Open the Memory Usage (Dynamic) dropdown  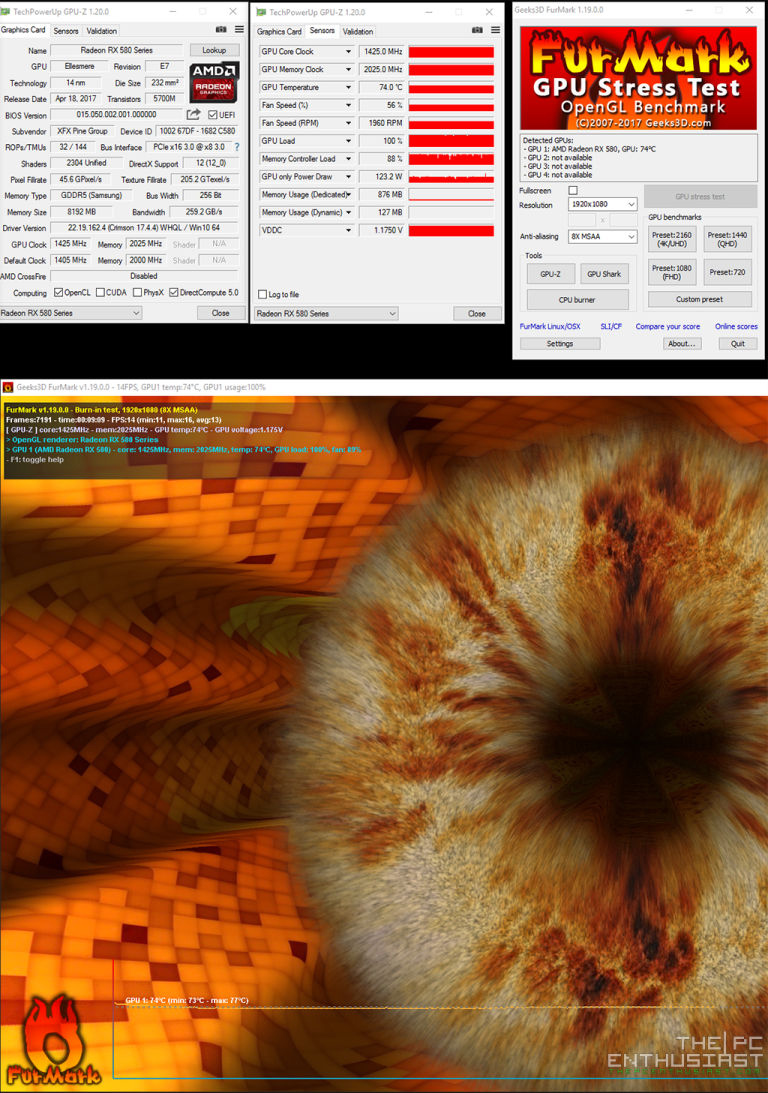(x=348, y=213)
